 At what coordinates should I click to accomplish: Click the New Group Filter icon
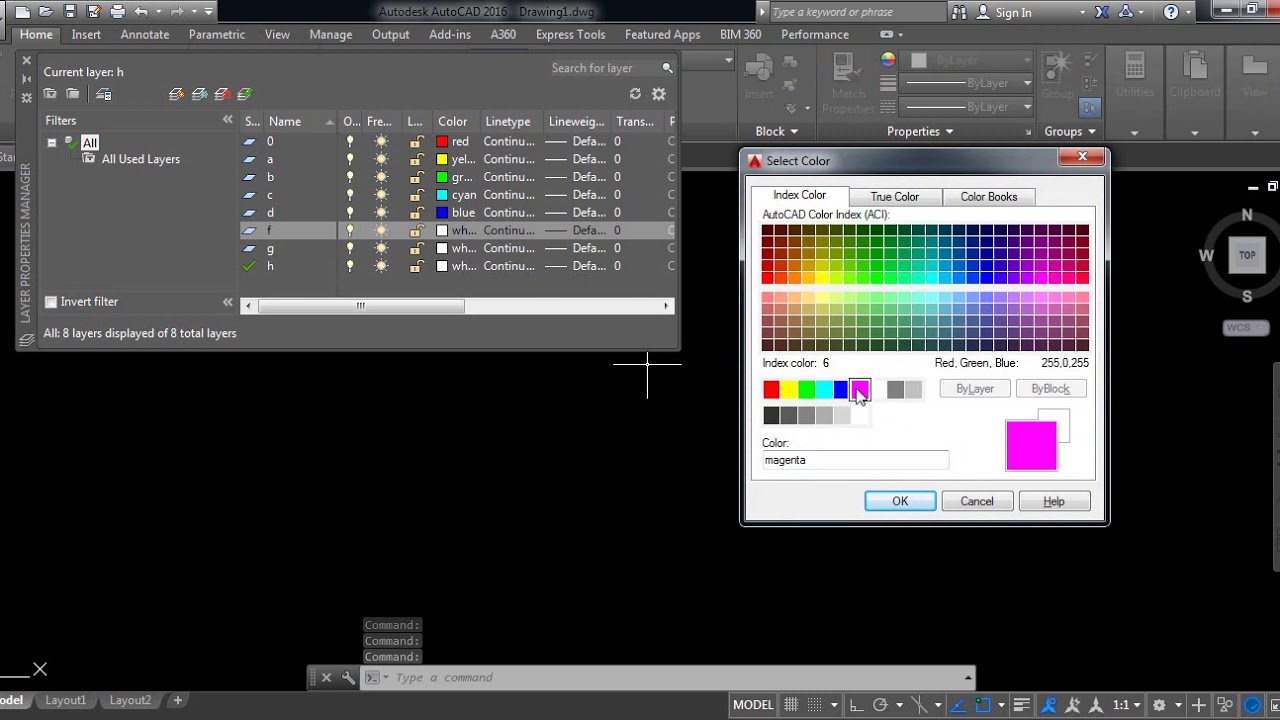[x=73, y=94]
